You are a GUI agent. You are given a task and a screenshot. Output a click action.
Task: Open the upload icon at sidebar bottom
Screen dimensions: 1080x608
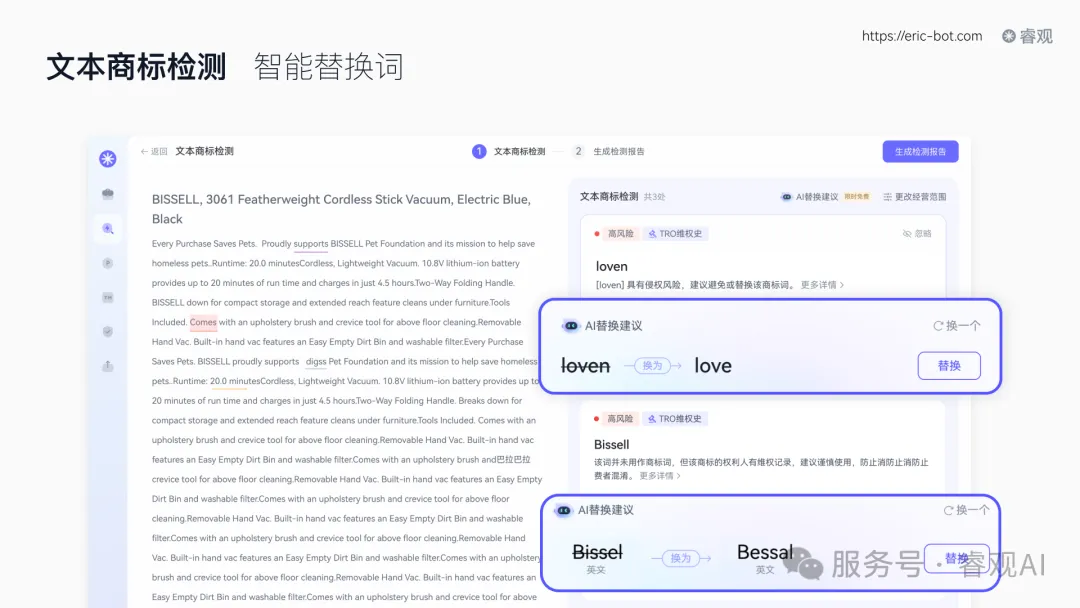tap(108, 366)
